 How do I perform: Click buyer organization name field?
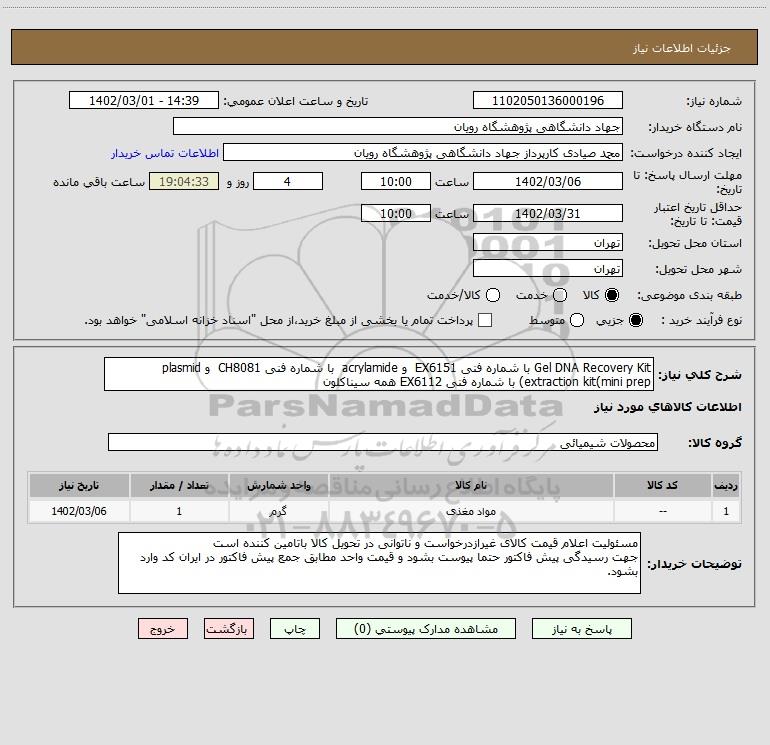(398, 126)
